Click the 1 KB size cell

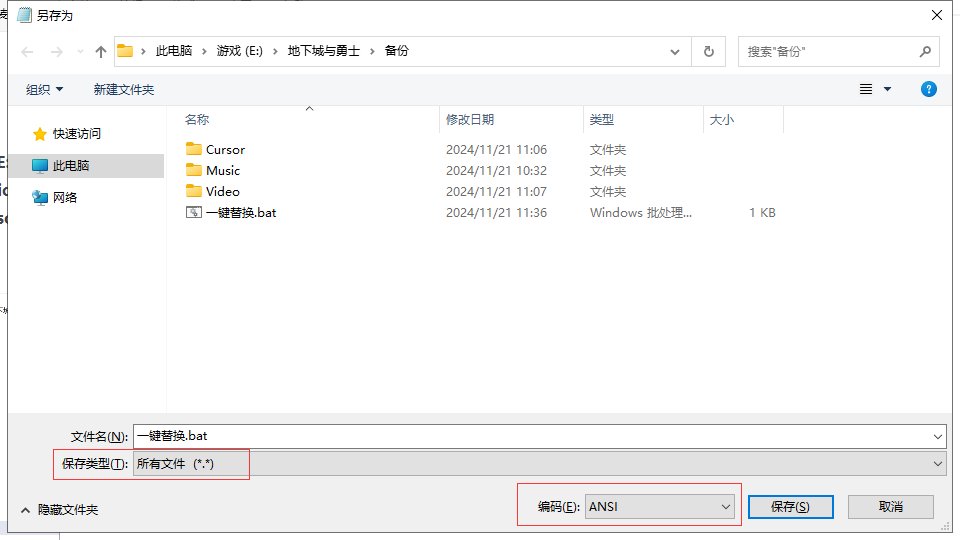click(762, 212)
